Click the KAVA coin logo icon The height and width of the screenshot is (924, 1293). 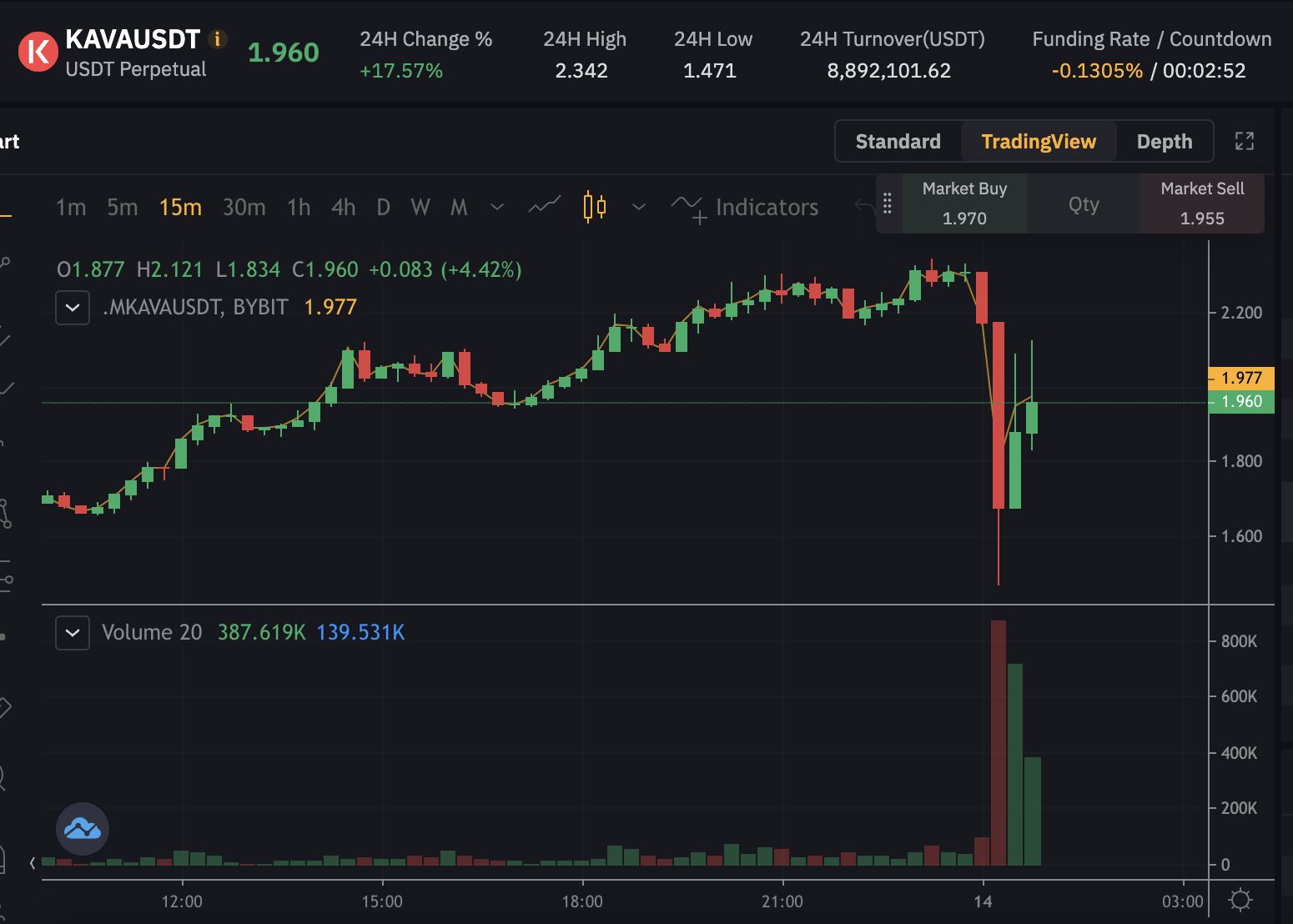tap(38, 53)
